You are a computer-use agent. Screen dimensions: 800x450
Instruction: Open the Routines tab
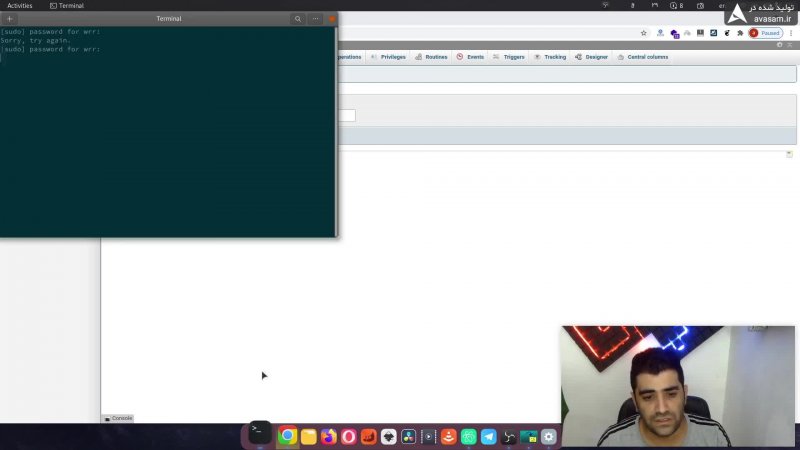(431, 57)
